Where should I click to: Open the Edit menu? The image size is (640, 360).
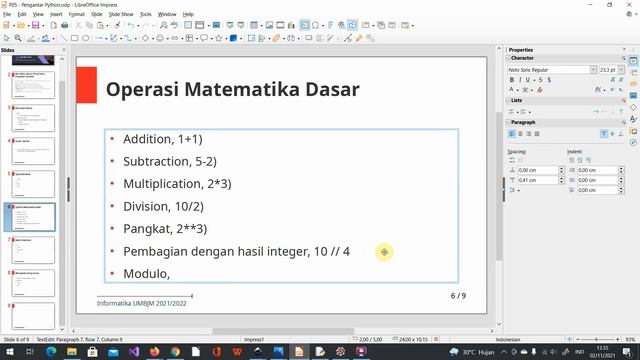[x=22, y=14]
